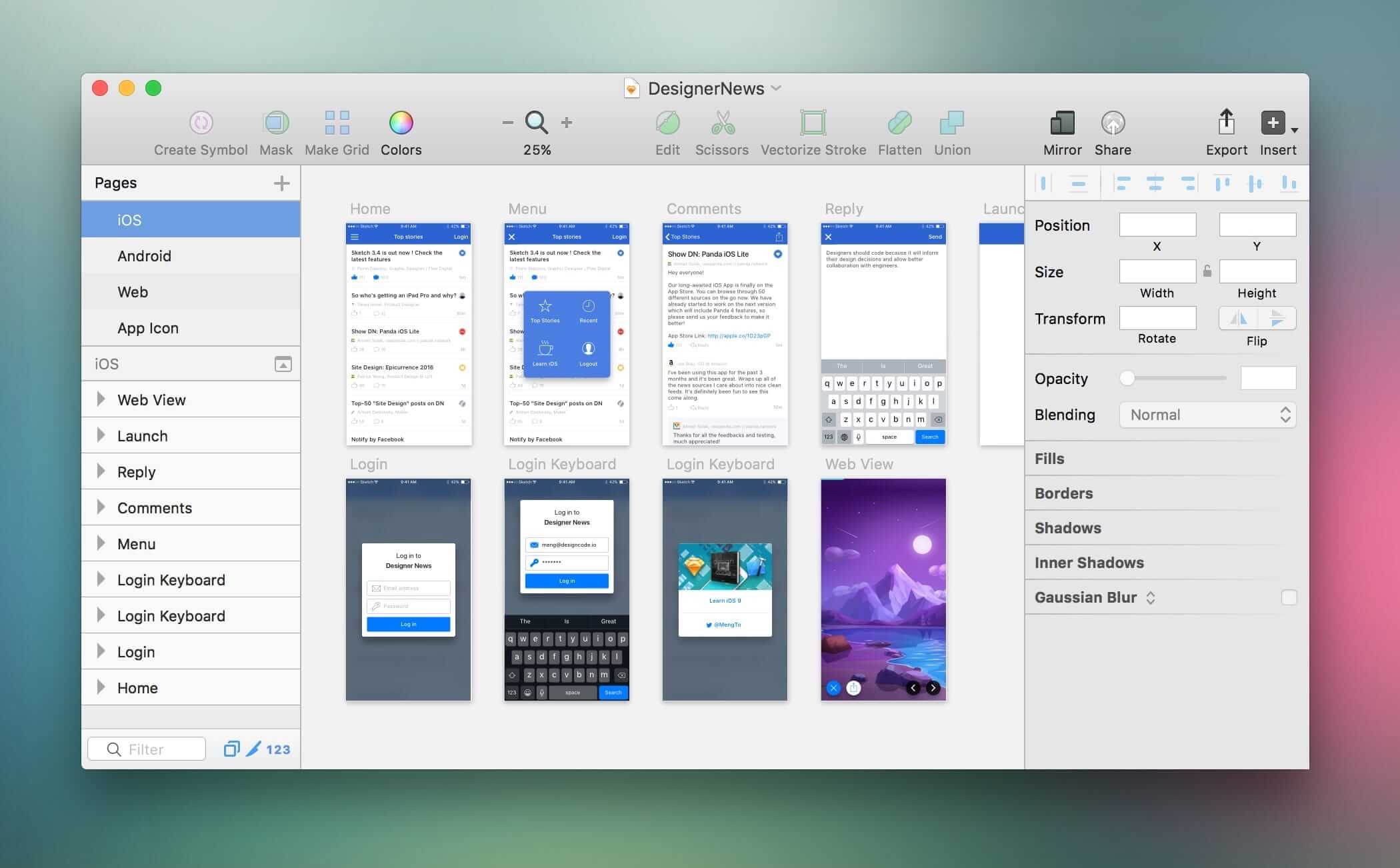Screen dimensions: 1400x868
Task: Expand the Web View layer
Action: pyautogui.click(x=100, y=398)
